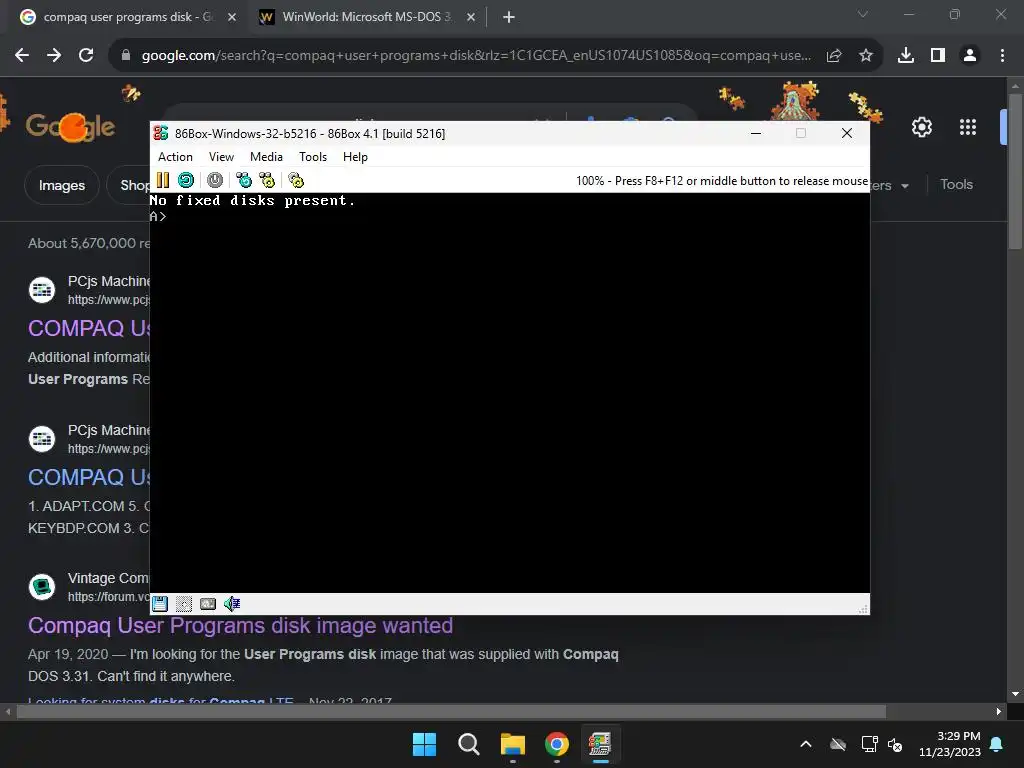The image size is (1024, 768).
Task: Click the sound speaker icon in 86Box status bar
Action: coord(232,604)
